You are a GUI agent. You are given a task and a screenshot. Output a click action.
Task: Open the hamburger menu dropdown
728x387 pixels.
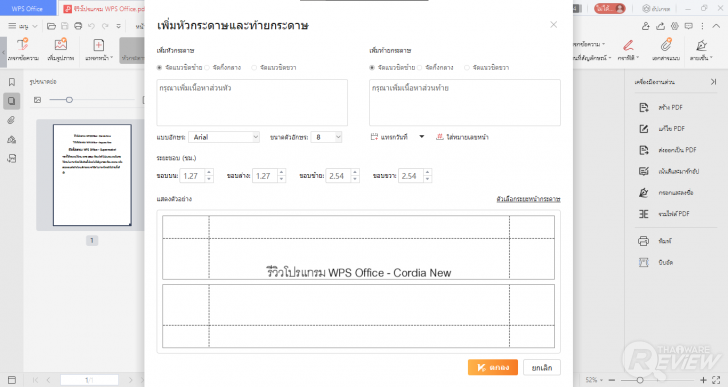(x=22, y=26)
